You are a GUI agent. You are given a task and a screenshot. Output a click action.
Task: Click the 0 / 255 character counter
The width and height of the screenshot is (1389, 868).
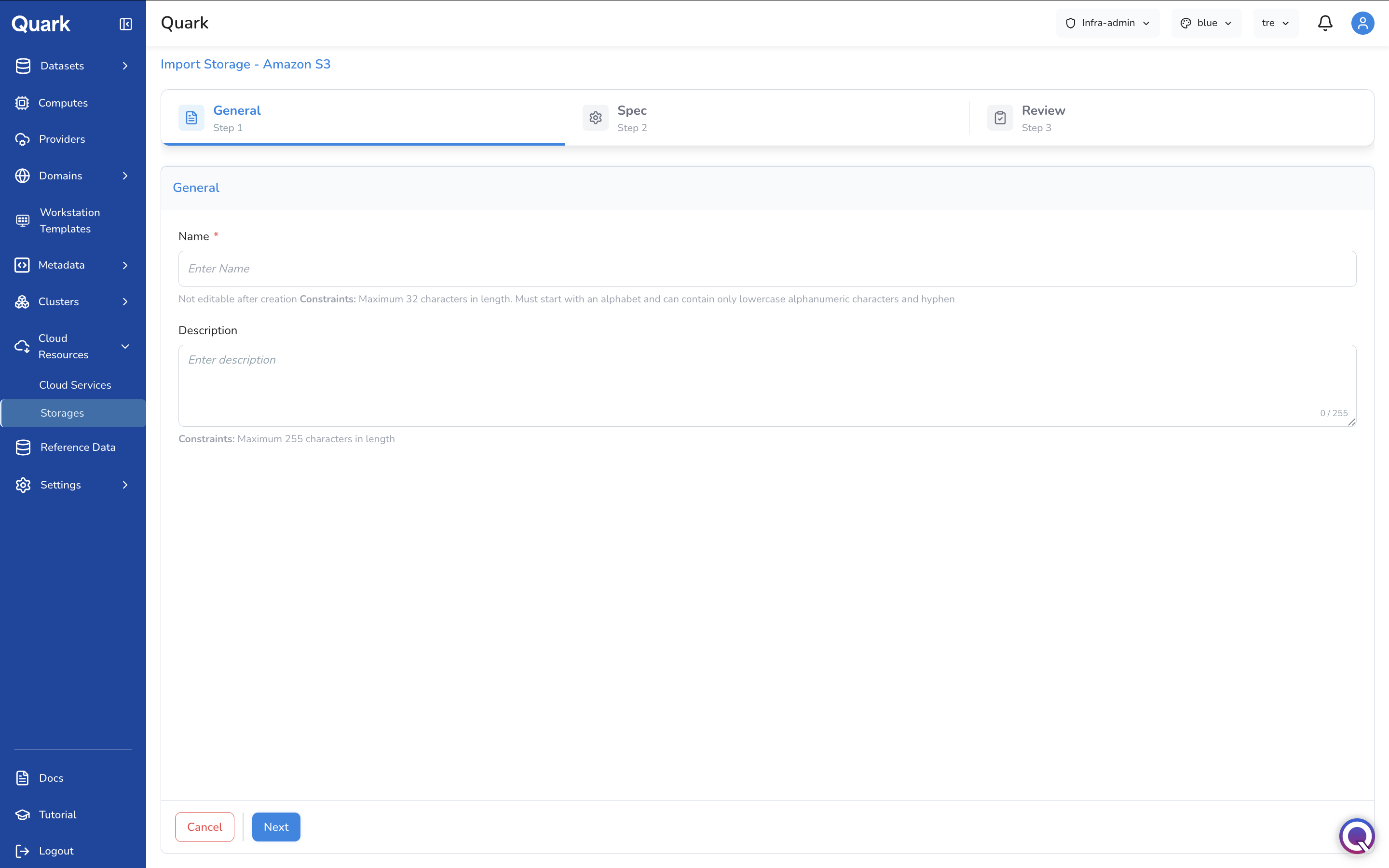coord(1334,413)
